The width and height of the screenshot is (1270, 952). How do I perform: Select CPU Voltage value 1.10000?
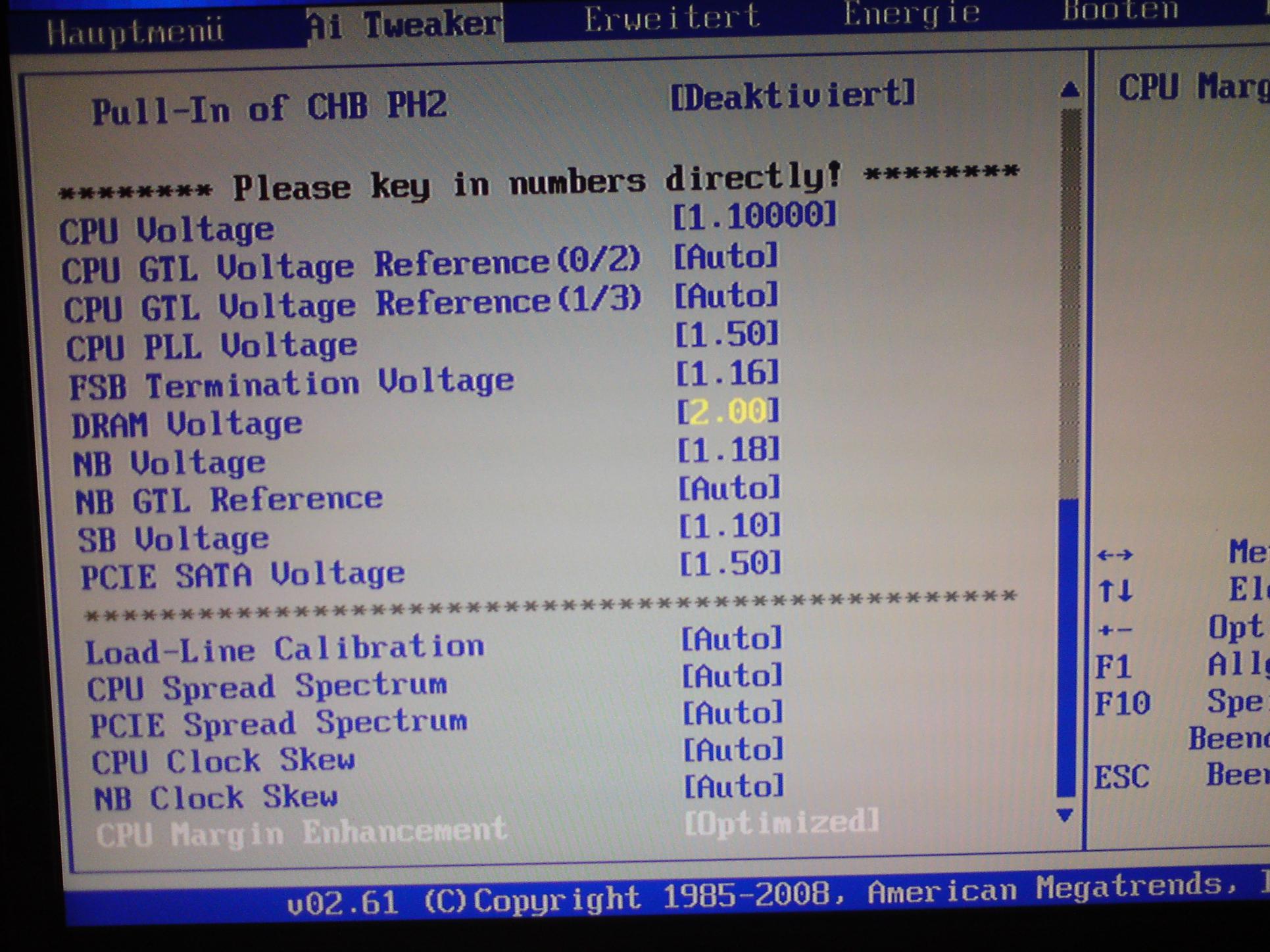(x=754, y=215)
